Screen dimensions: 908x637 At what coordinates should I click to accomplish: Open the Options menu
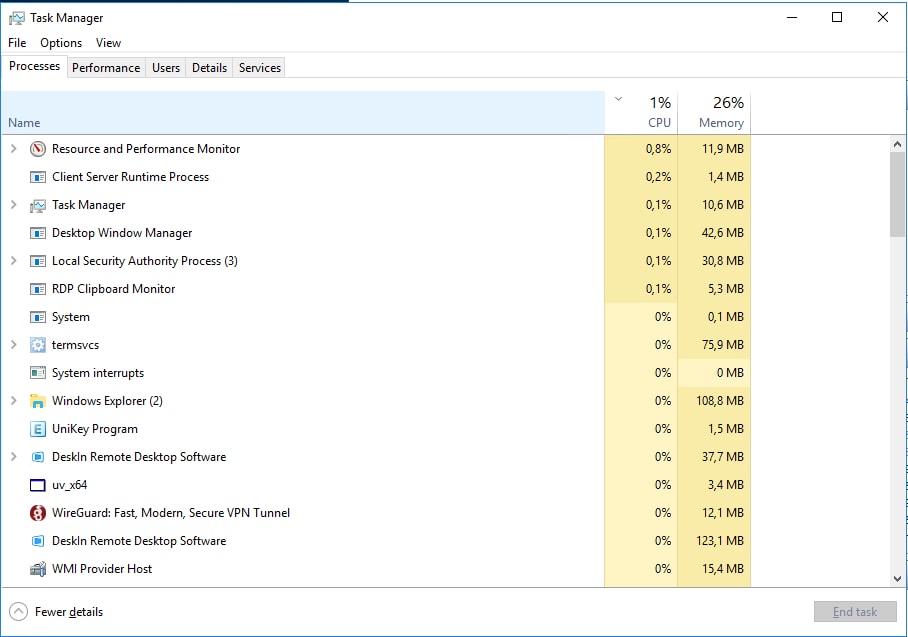tap(60, 43)
